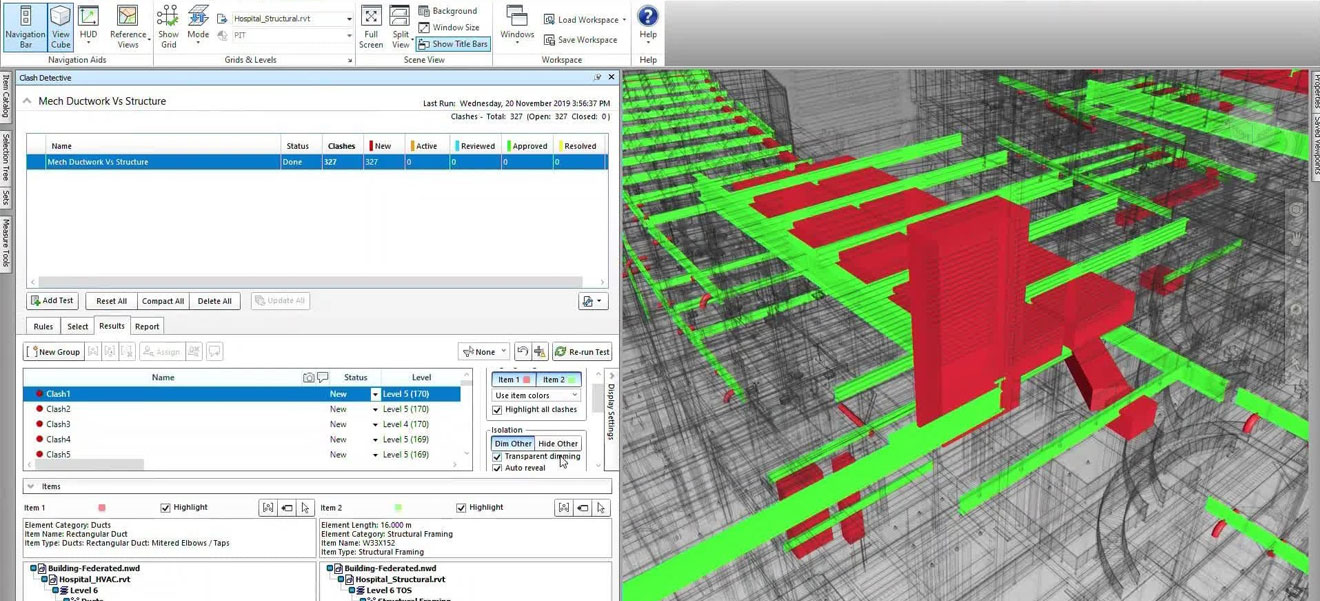Image resolution: width=1320 pixels, height=601 pixels.
Task: Click the Item 1 red color swatch
Action: click(102, 508)
